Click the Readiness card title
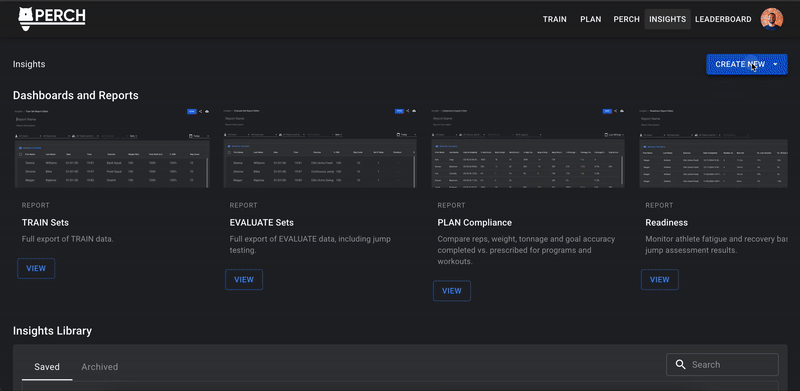 (666, 223)
